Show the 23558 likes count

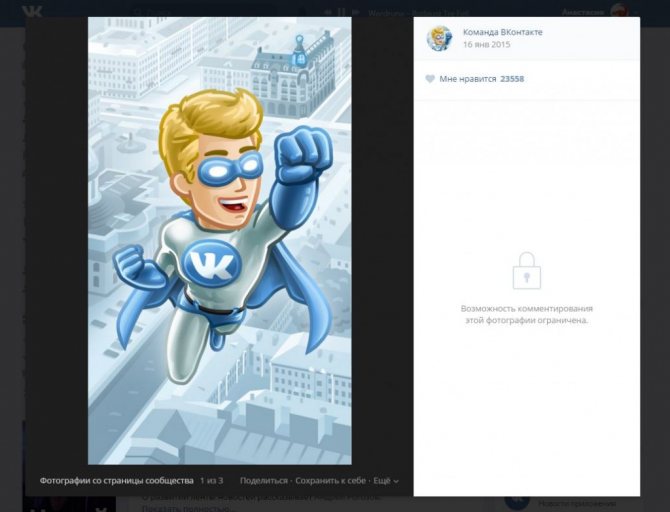(x=512, y=79)
